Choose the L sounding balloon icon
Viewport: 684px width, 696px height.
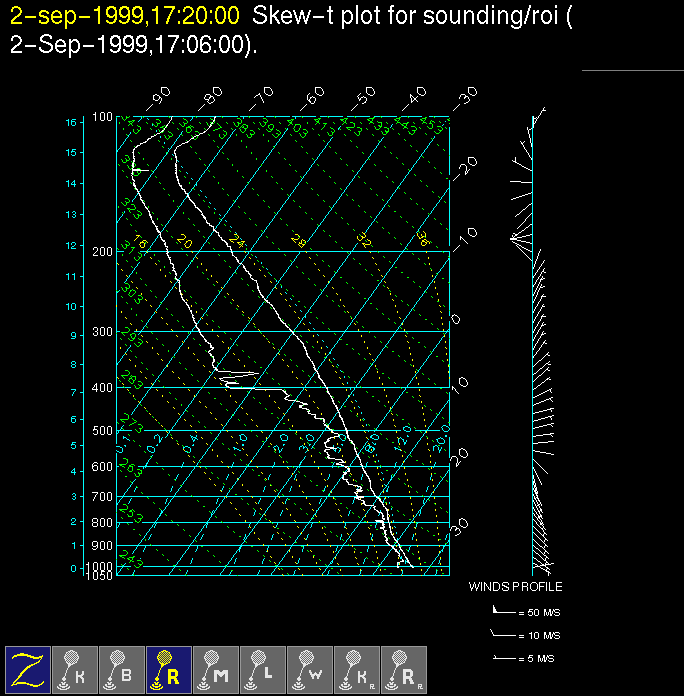[x=263, y=669]
